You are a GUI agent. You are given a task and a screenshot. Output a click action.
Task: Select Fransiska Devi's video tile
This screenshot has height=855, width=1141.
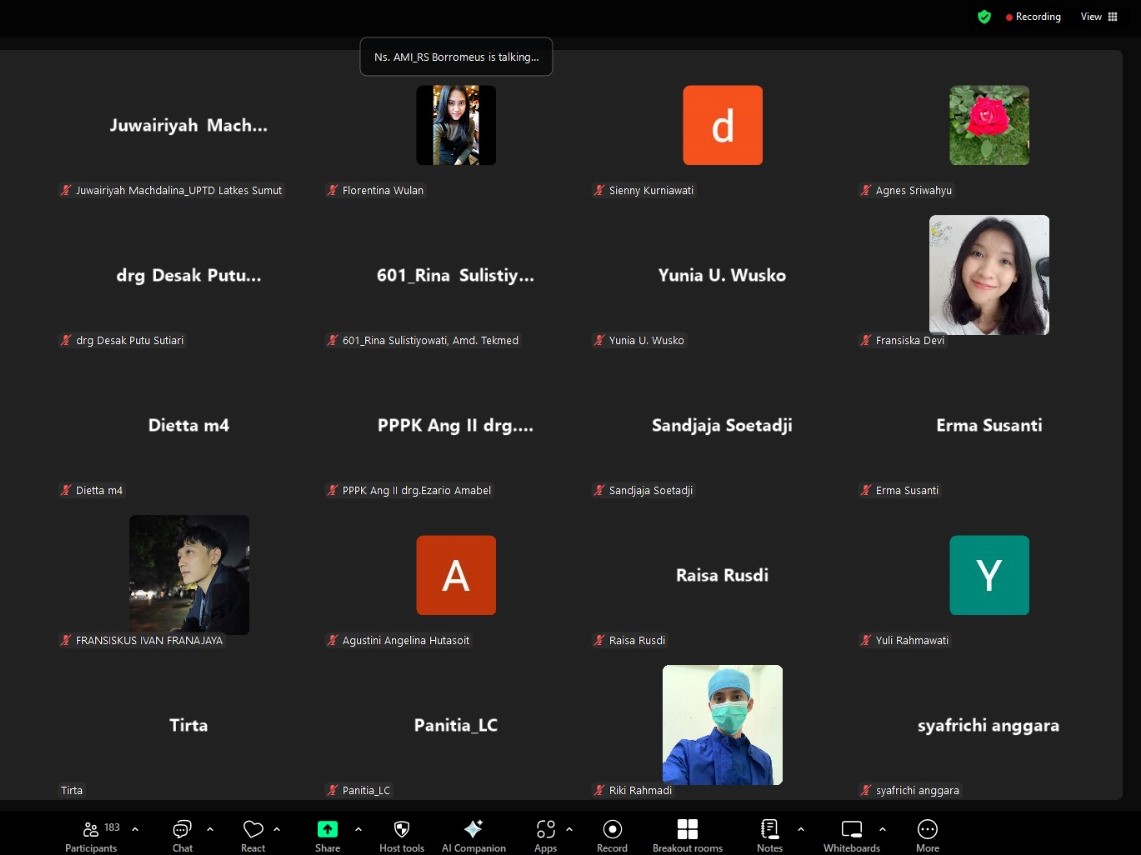point(988,275)
